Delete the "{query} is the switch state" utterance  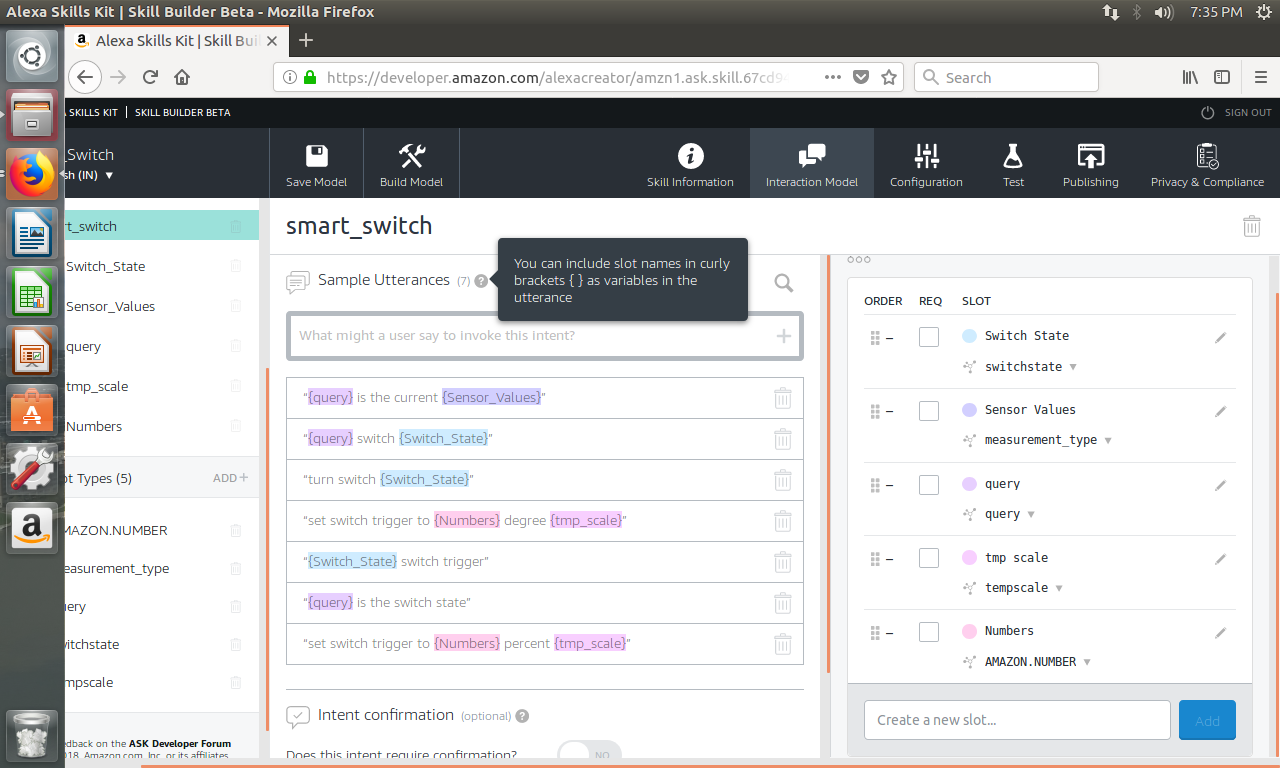[783, 603]
